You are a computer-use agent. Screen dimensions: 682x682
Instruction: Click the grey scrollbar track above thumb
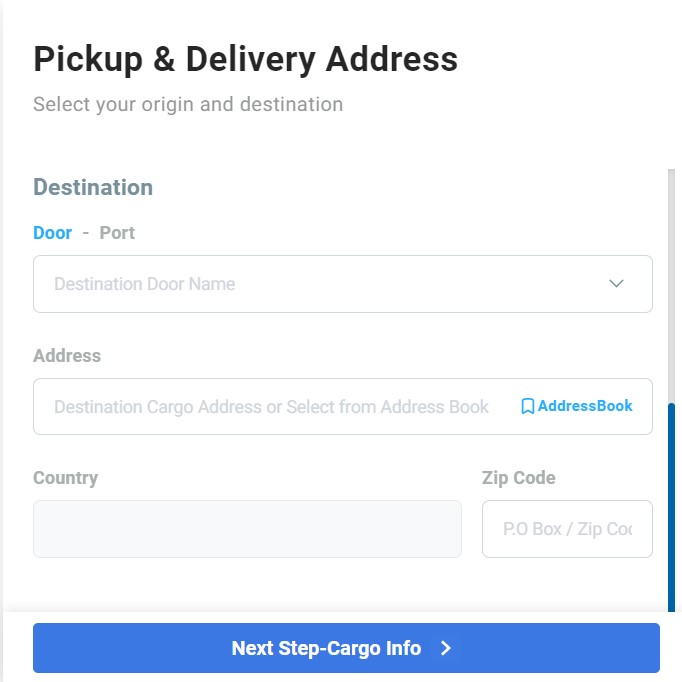(672, 286)
